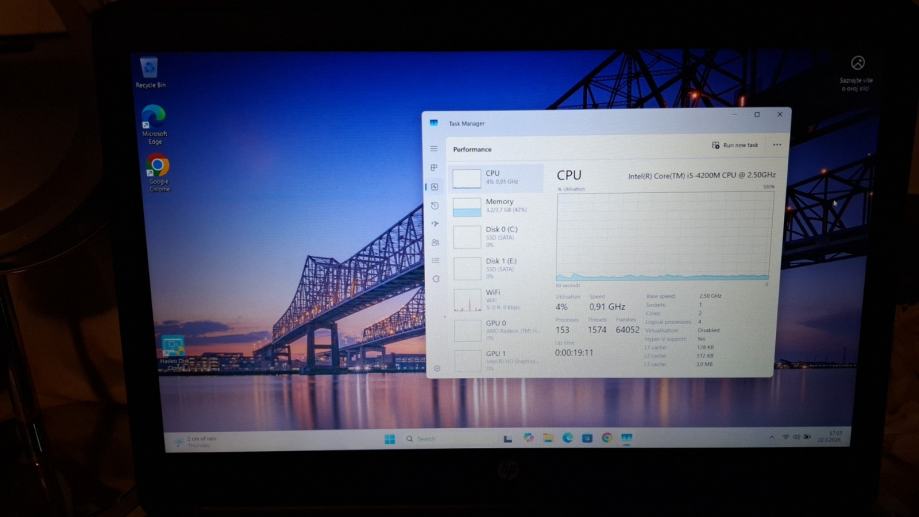Image resolution: width=919 pixels, height=517 pixels.
Task: Select the Performance page sidebar icon
Action: (434, 187)
